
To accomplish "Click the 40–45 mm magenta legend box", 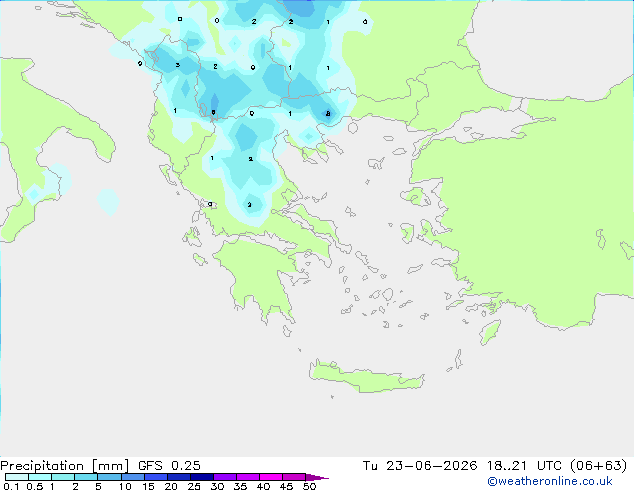I will point(271,477).
